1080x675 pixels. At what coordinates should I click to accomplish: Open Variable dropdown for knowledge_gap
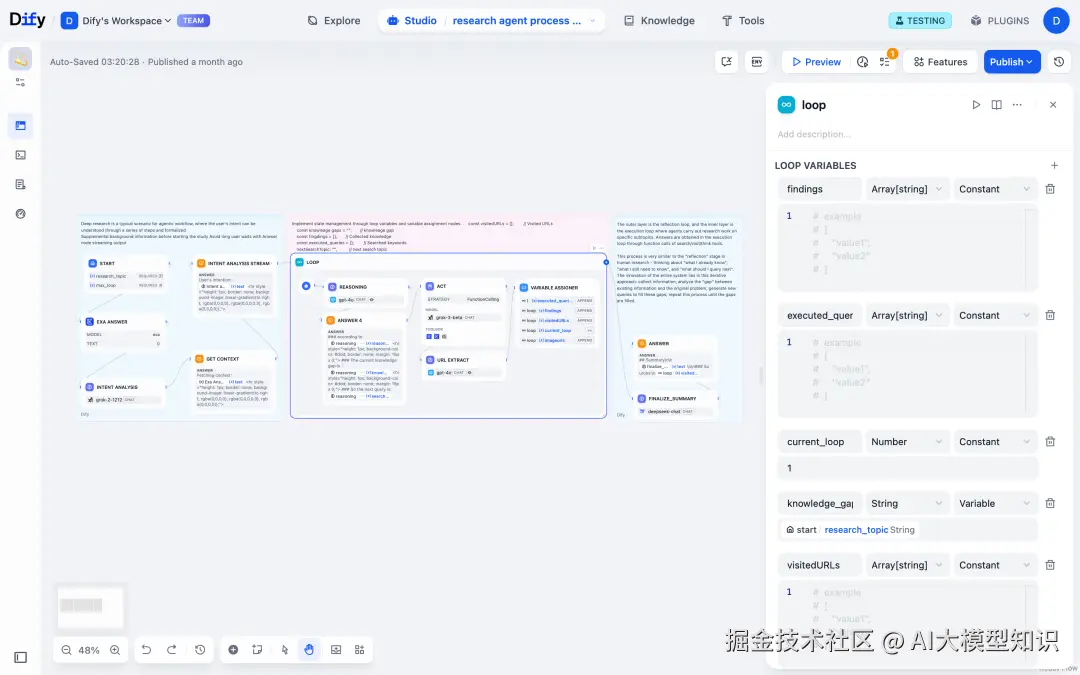(995, 503)
